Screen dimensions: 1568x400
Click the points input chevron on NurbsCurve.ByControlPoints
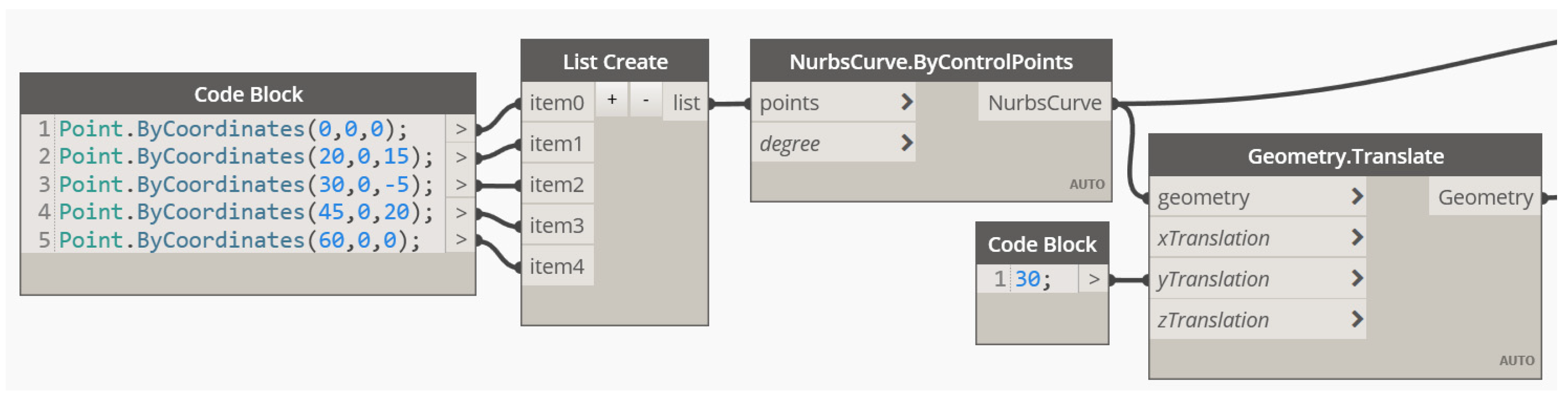(907, 102)
